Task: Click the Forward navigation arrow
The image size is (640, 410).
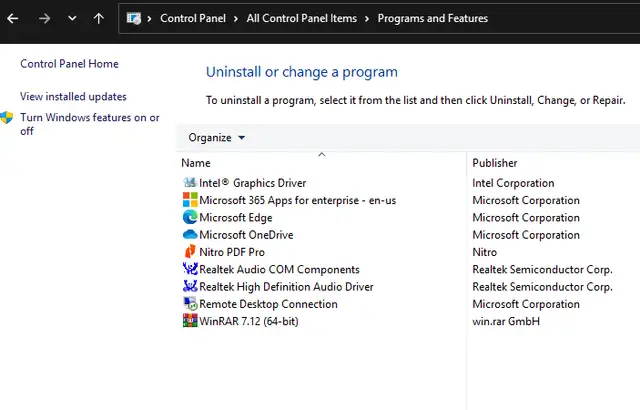Action: 44,18
